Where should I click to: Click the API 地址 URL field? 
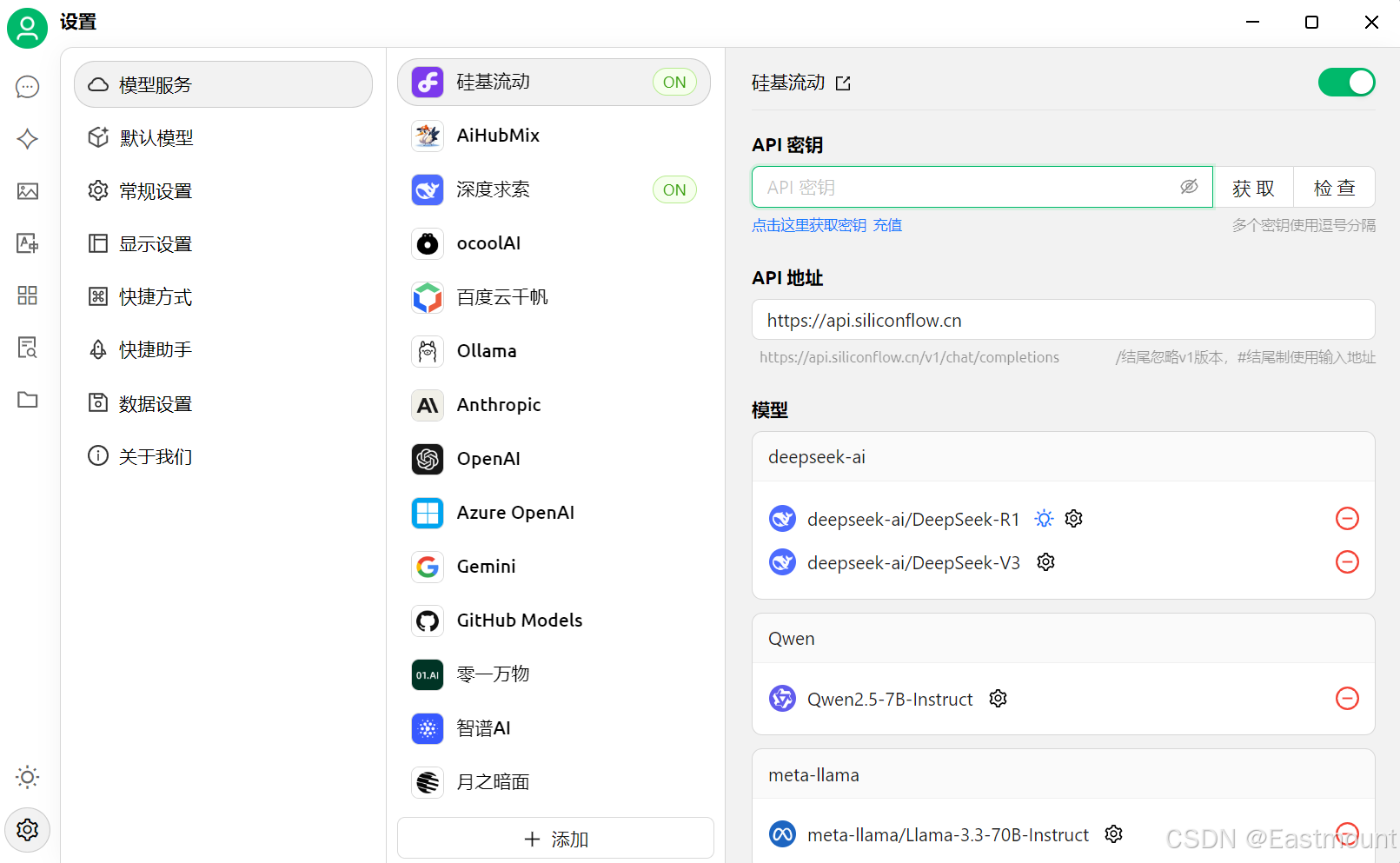point(1063,320)
